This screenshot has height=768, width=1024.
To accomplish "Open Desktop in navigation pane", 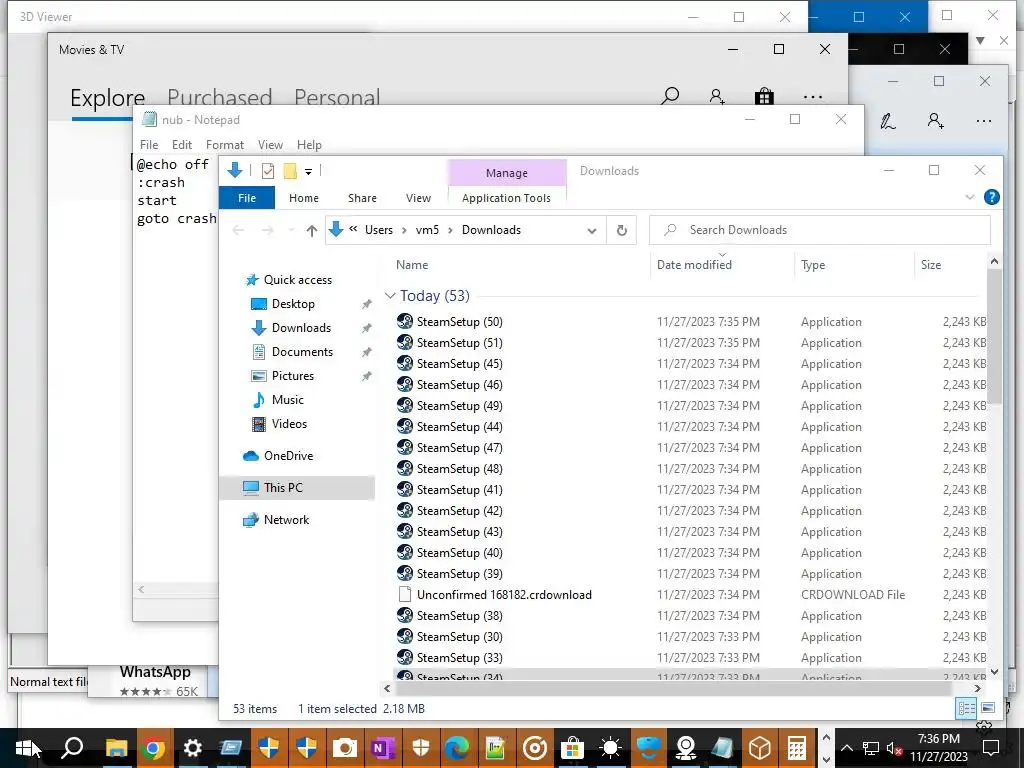I will click(x=293, y=304).
